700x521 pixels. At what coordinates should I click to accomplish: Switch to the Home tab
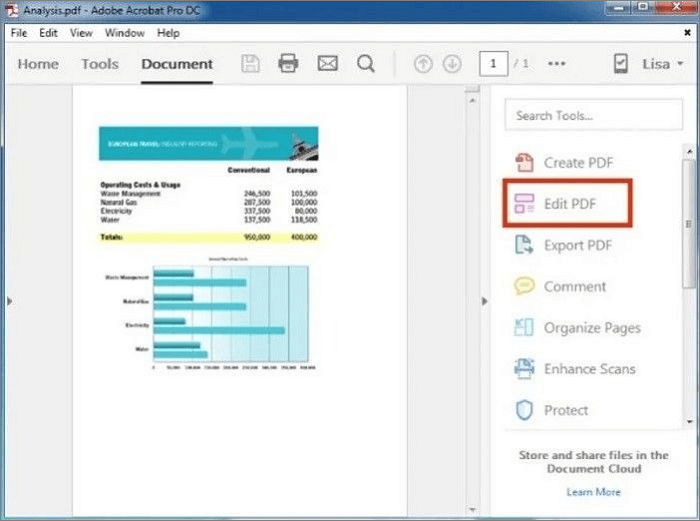[38, 64]
